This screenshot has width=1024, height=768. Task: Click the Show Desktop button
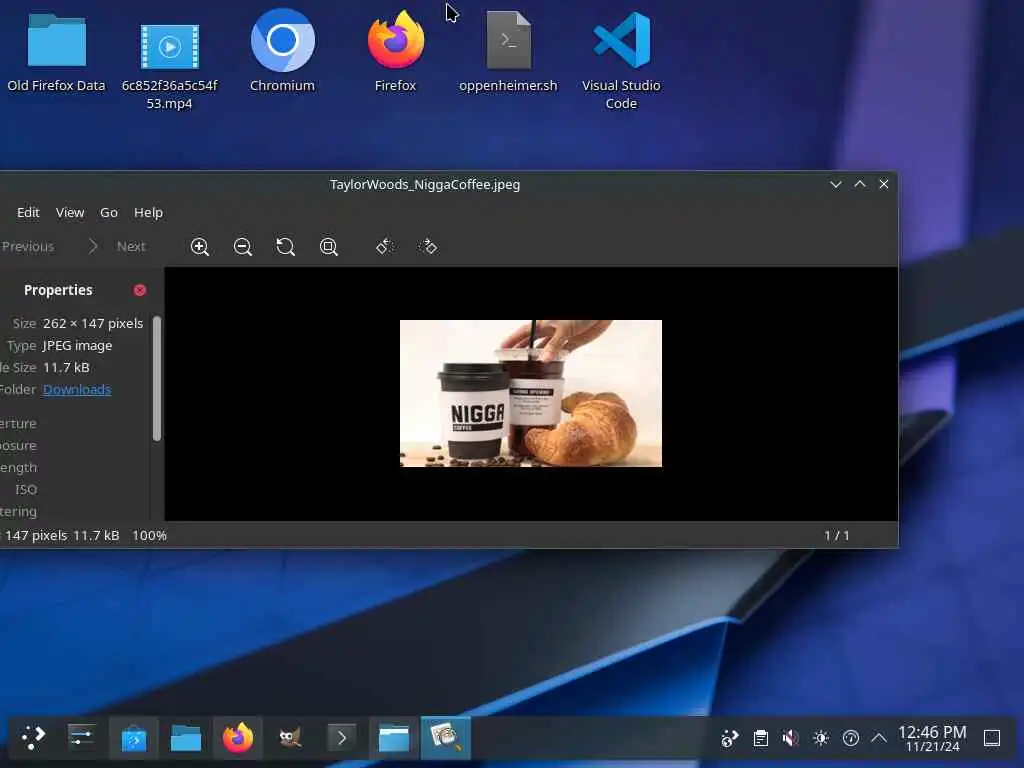coord(992,739)
